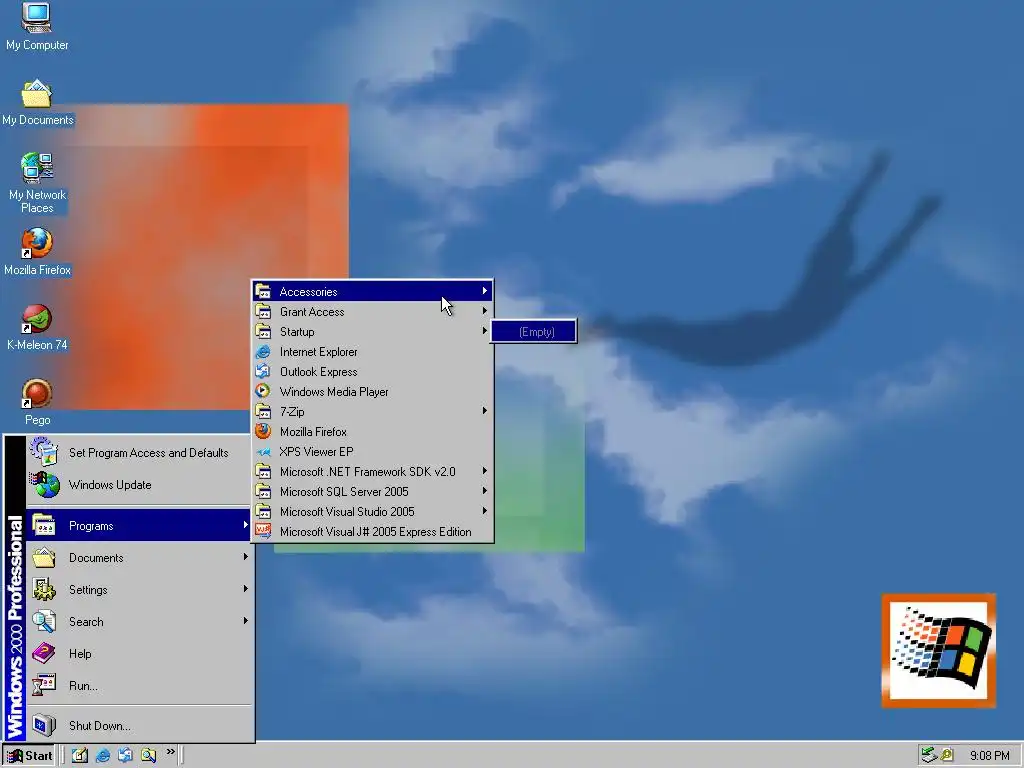1024x768 pixels.
Task: Click the Start button
Action: [x=29, y=756]
